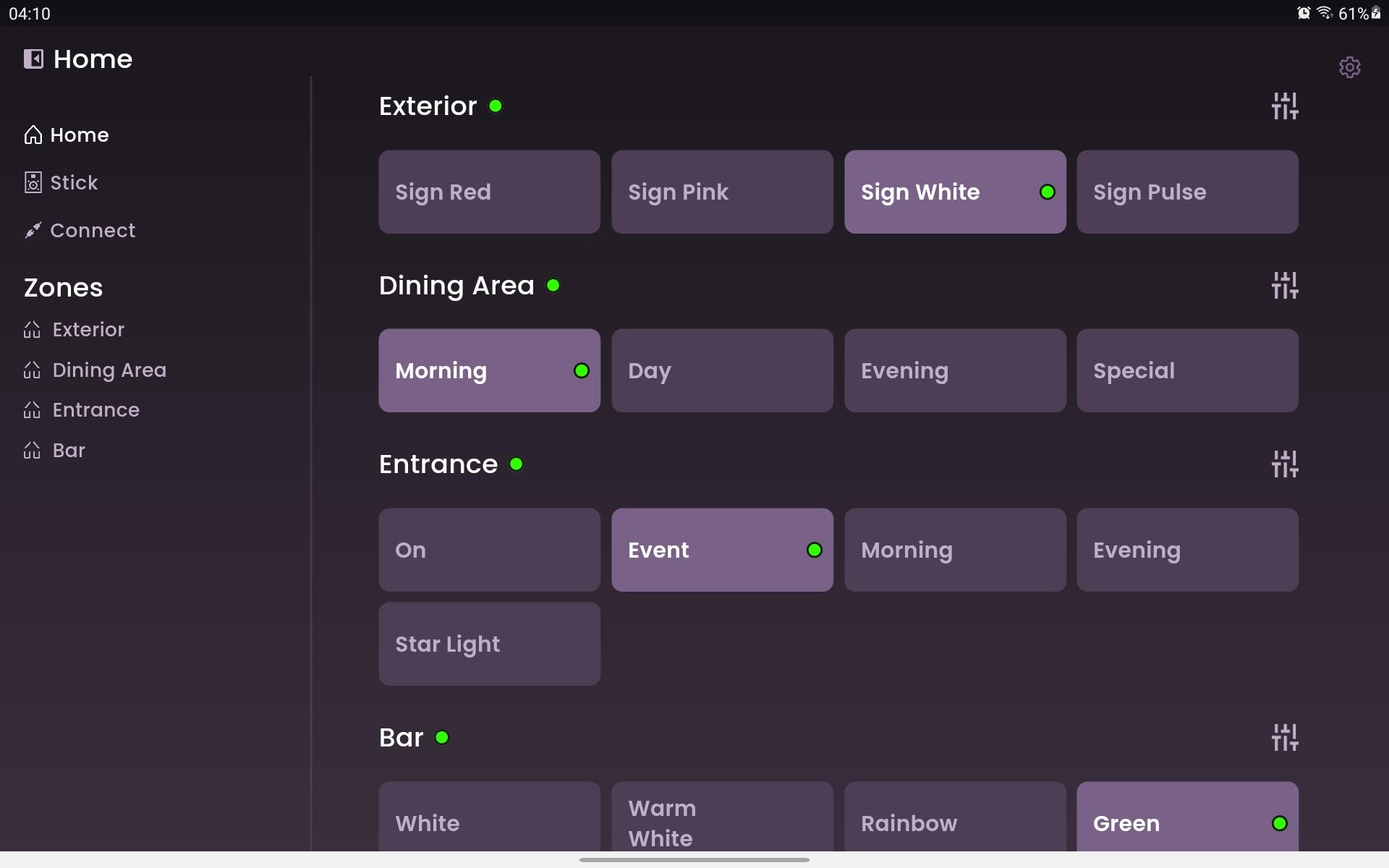Click the Dining Area heading status dot
The height and width of the screenshot is (868, 1389).
point(553,286)
